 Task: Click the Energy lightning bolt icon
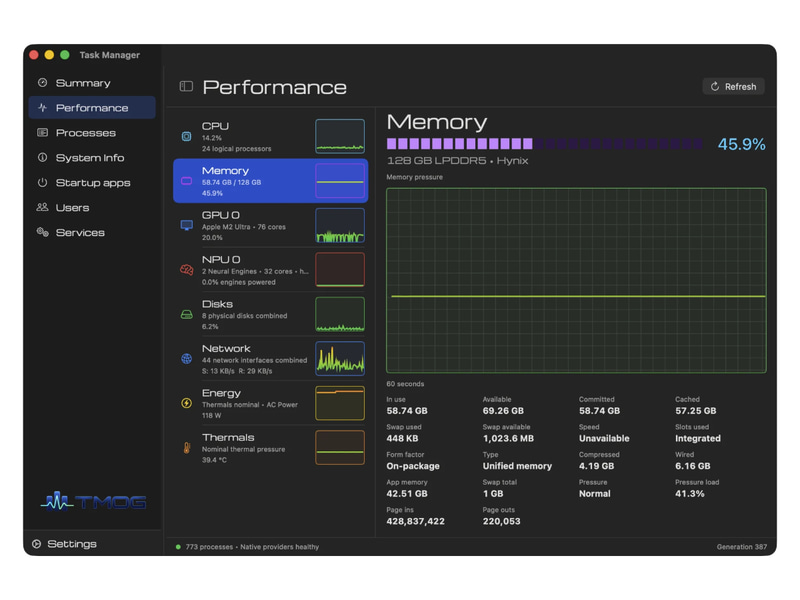[187, 403]
